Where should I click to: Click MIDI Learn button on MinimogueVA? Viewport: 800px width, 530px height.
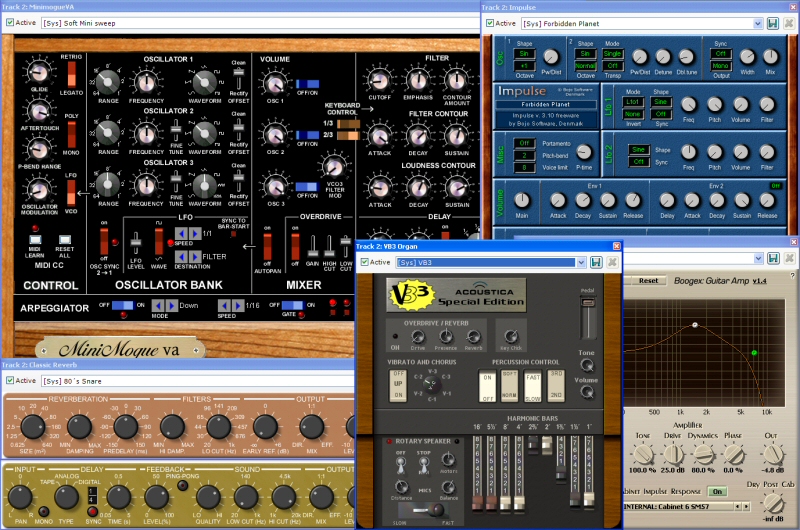coord(35,239)
